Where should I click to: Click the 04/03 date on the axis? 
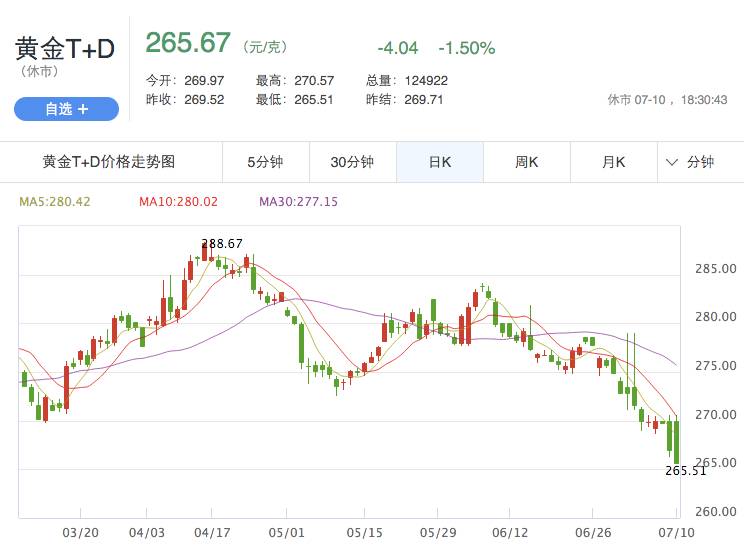tap(147, 533)
